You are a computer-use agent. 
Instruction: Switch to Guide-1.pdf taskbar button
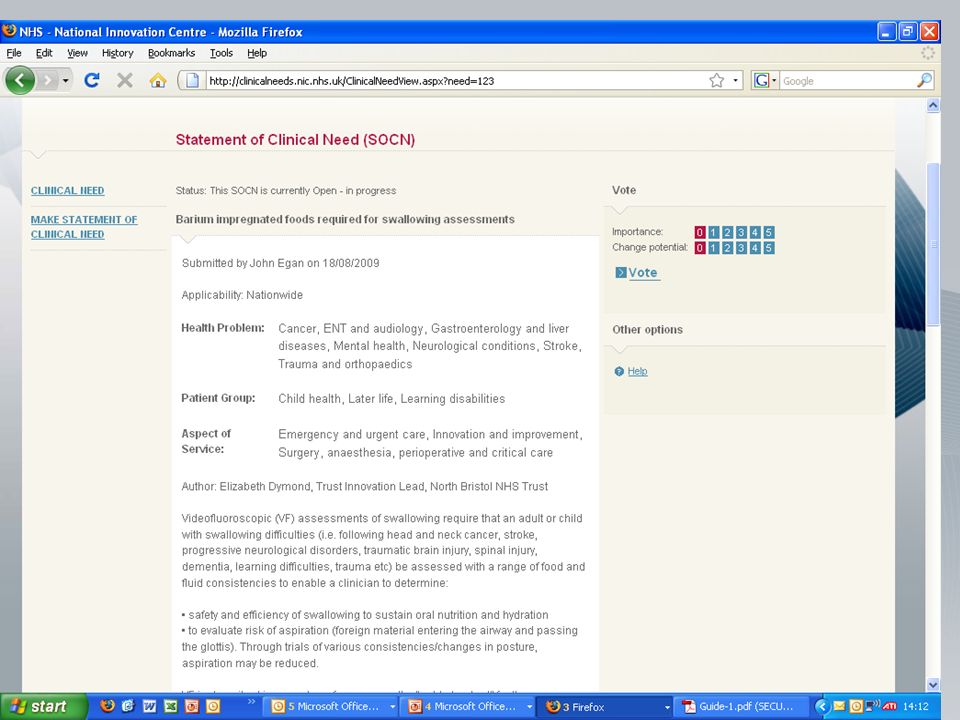coord(740,707)
